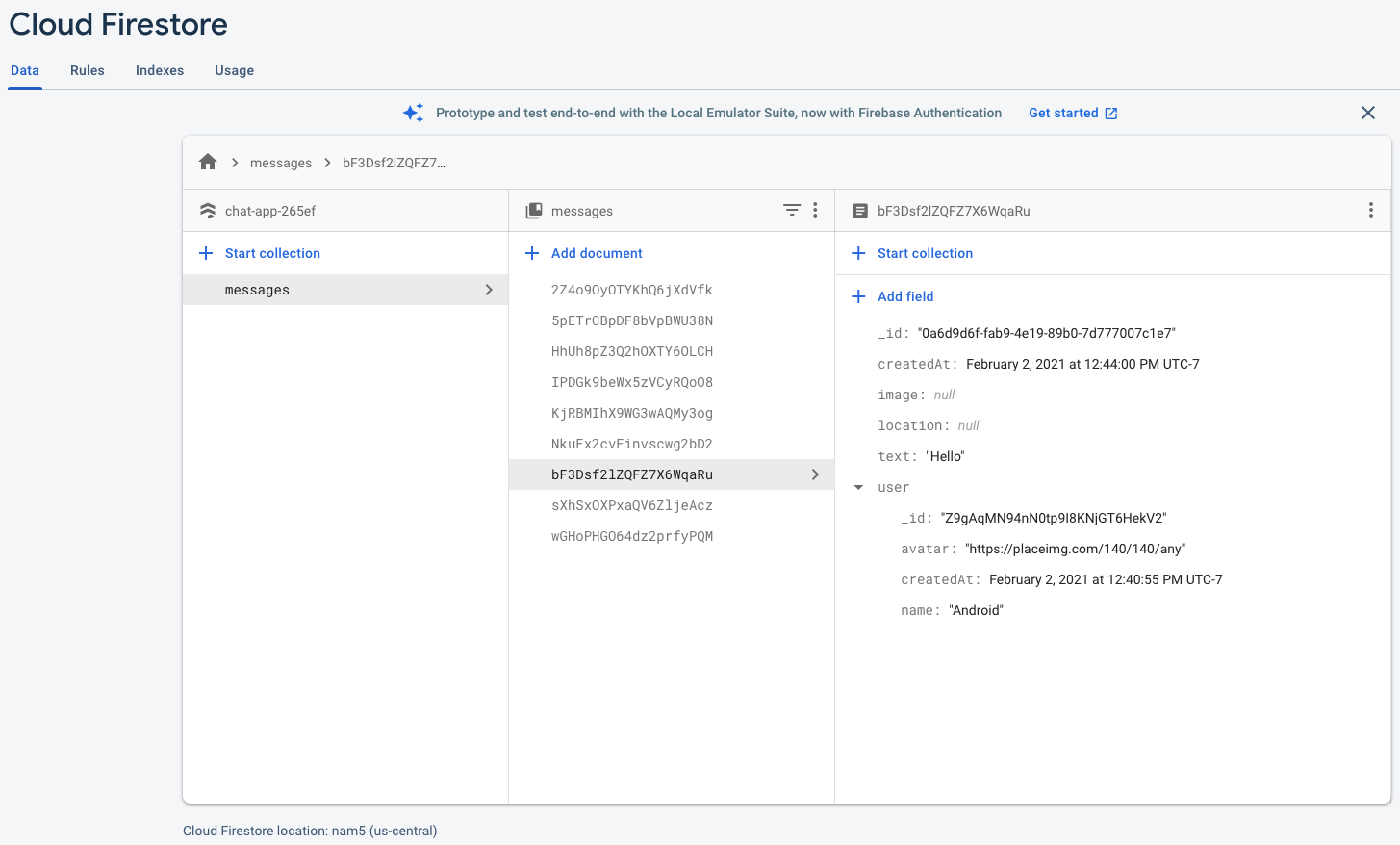The width and height of the screenshot is (1400, 845).
Task: Click the bF3Dsf2lZQFZ7X6WqaRu document header title
Action: [x=954, y=211]
